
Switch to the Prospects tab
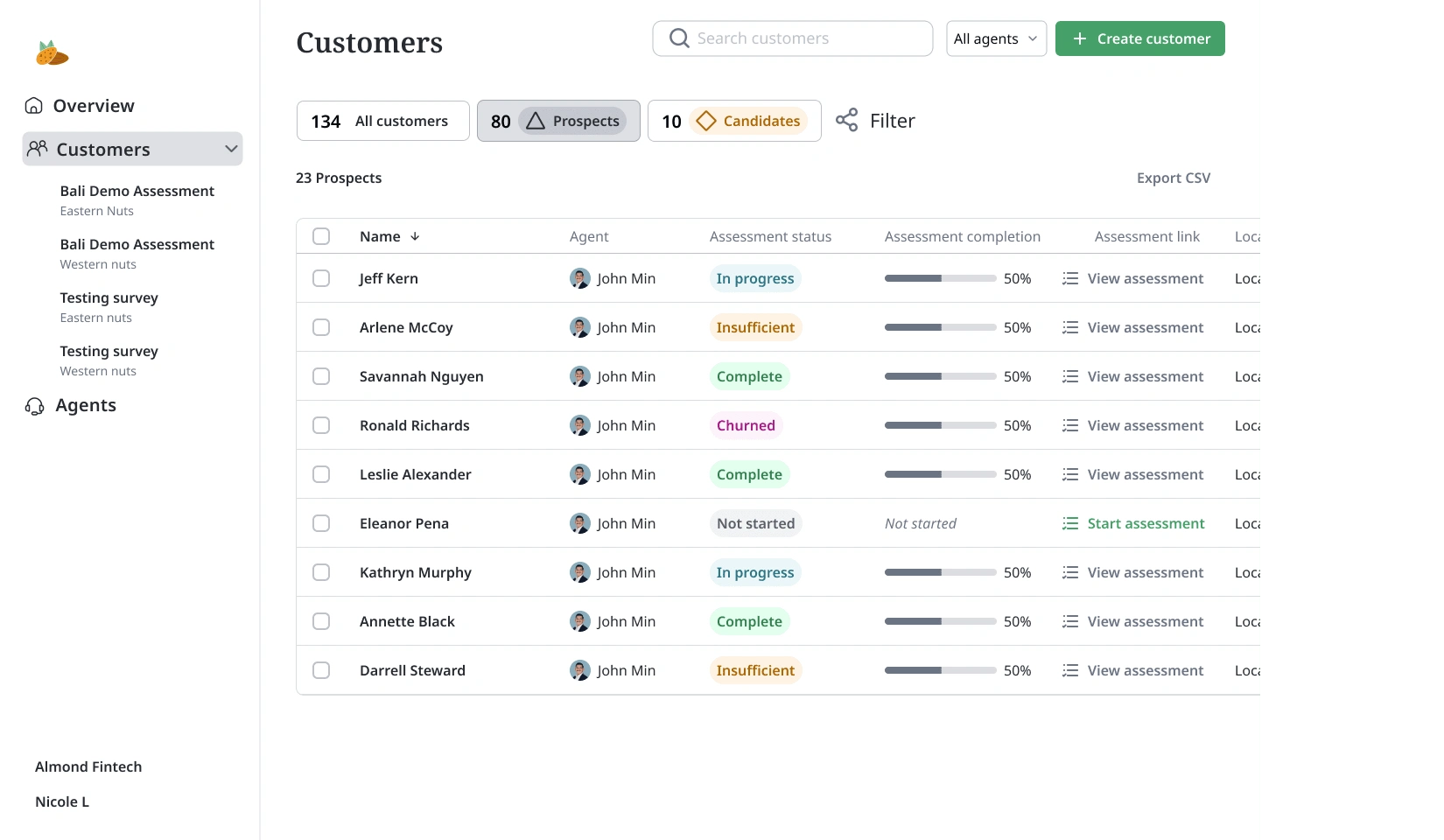558,121
